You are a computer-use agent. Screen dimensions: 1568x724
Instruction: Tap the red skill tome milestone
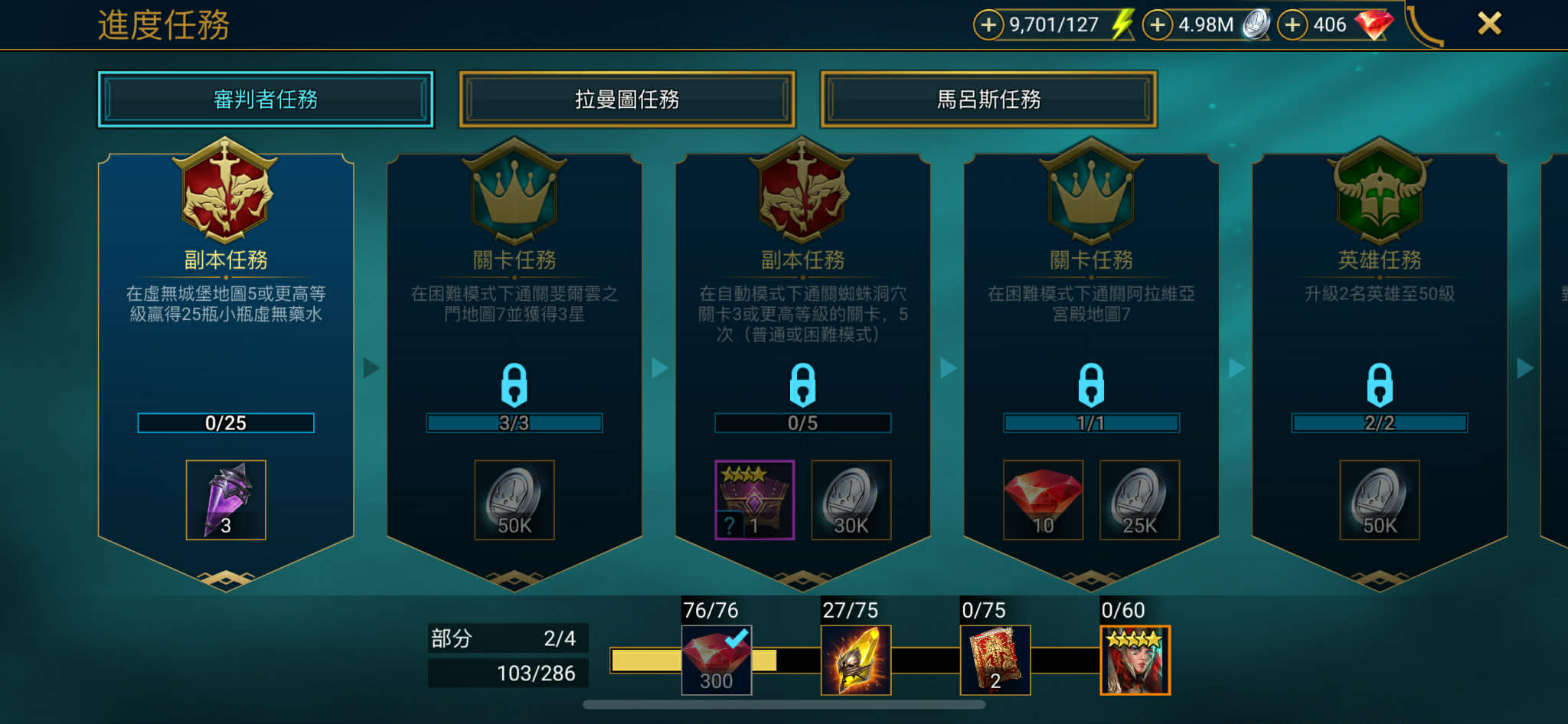(x=995, y=660)
